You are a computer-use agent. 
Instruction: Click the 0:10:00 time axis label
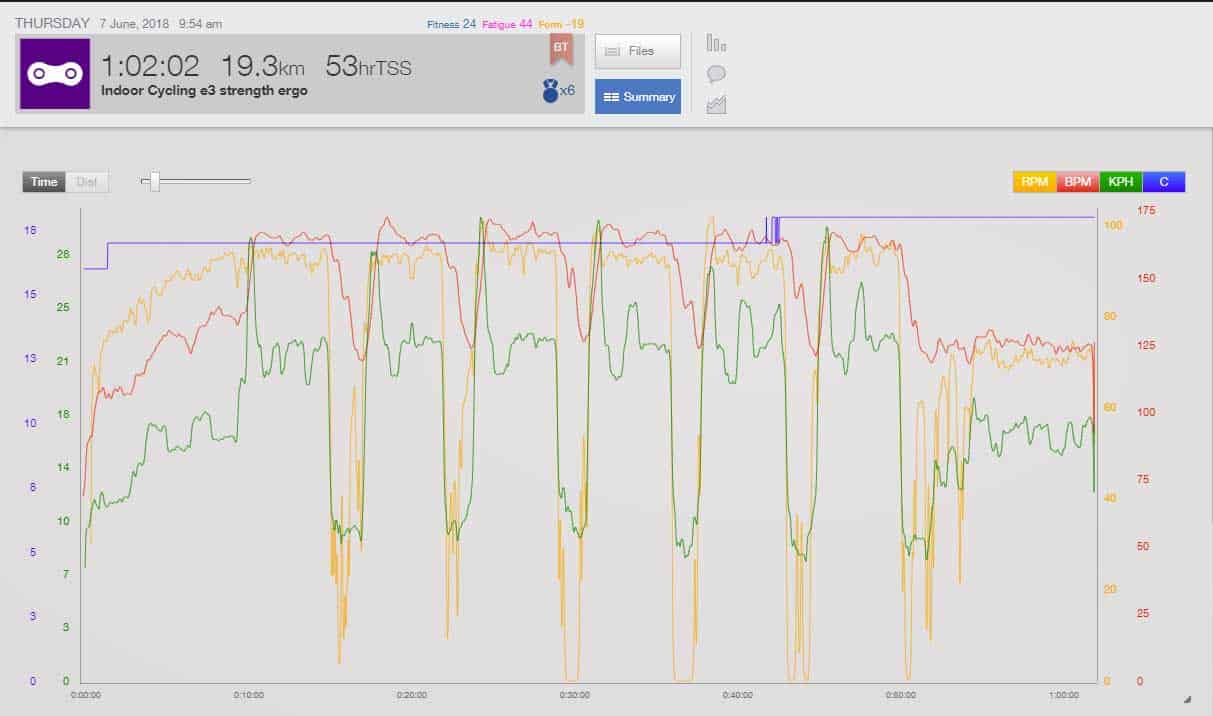coord(248,695)
